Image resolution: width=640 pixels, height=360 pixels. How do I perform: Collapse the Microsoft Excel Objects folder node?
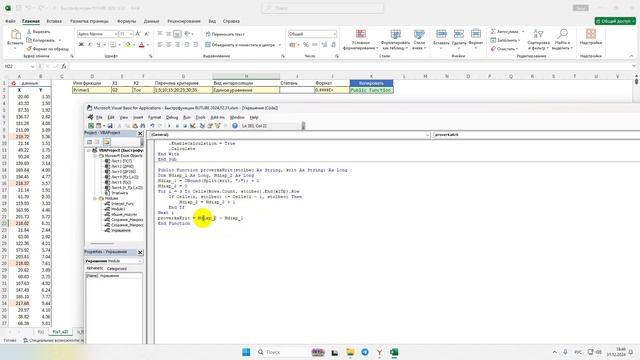[x=95, y=156]
